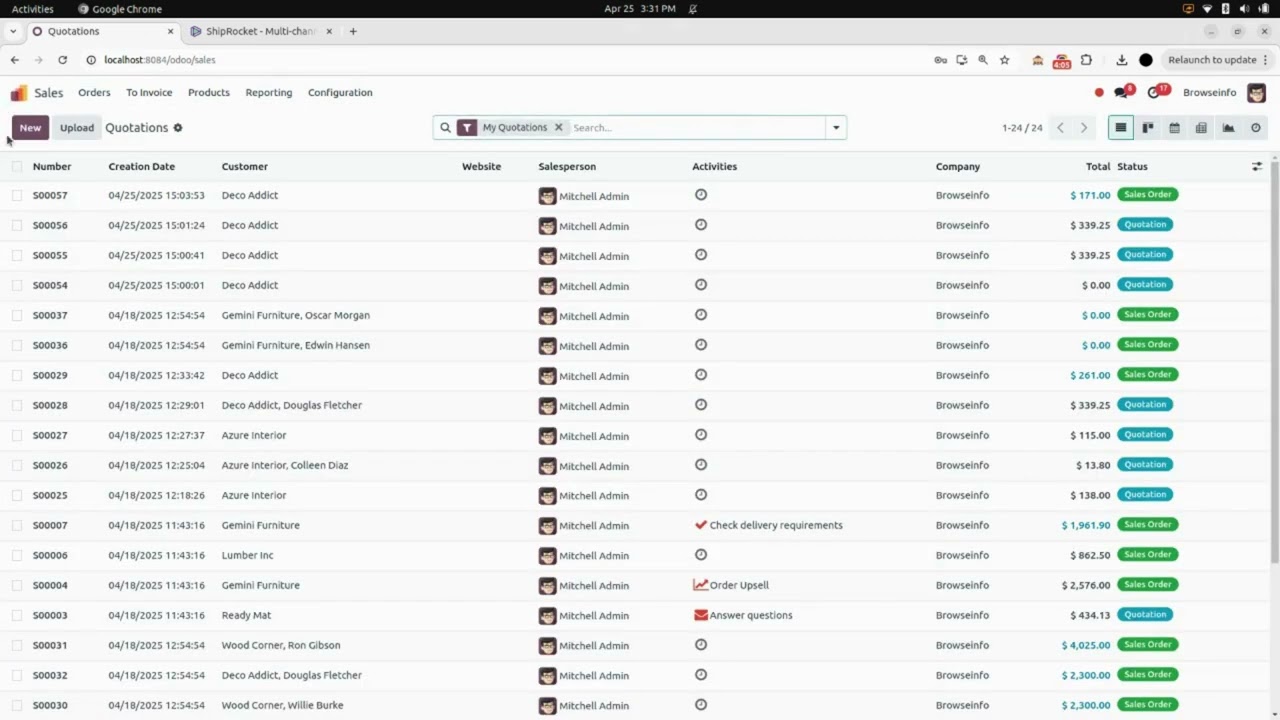Click Browseinfo company switcher
The width and height of the screenshot is (1280, 720).
tap(1210, 93)
